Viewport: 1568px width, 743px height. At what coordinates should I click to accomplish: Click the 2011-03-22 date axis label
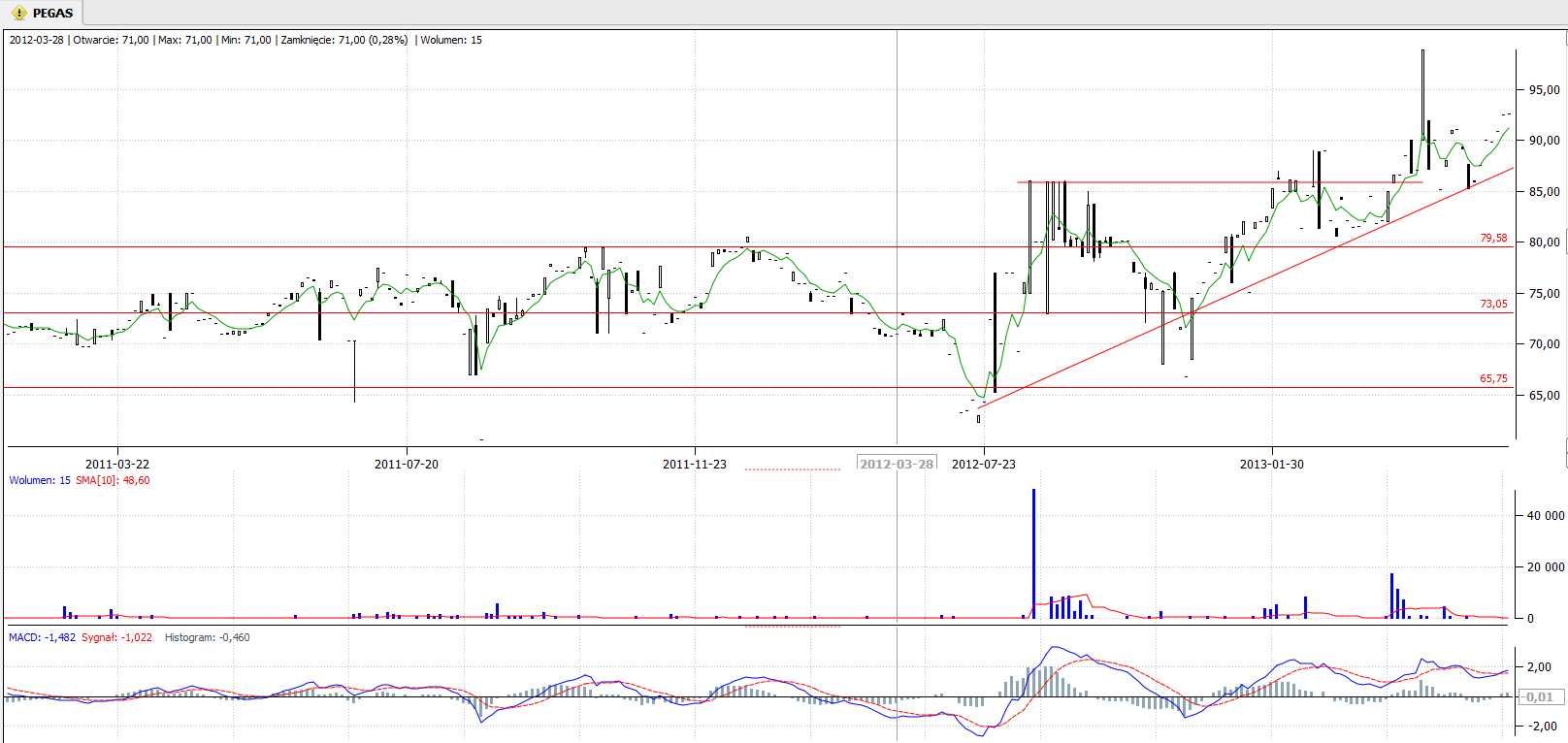tap(117, 465)
